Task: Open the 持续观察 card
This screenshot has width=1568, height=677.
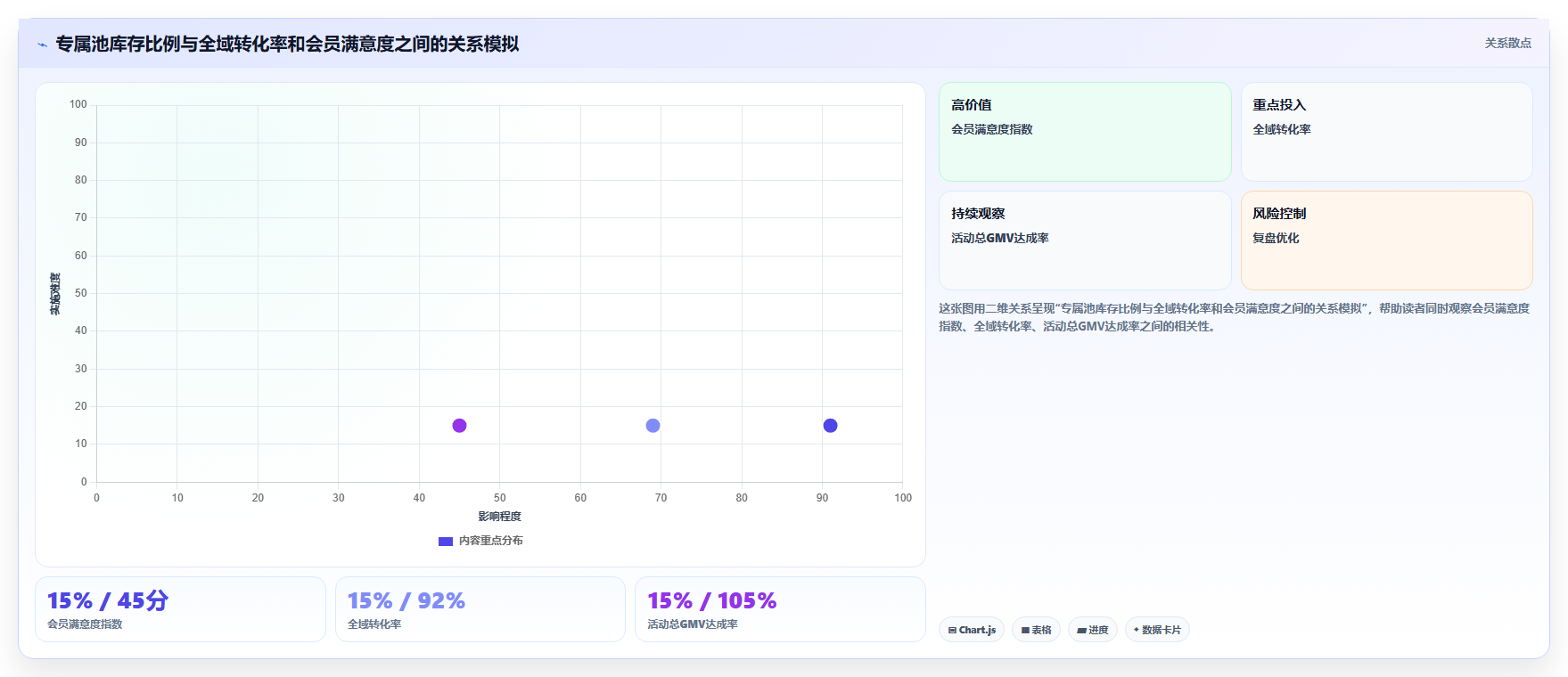Action: [1085, 241]
